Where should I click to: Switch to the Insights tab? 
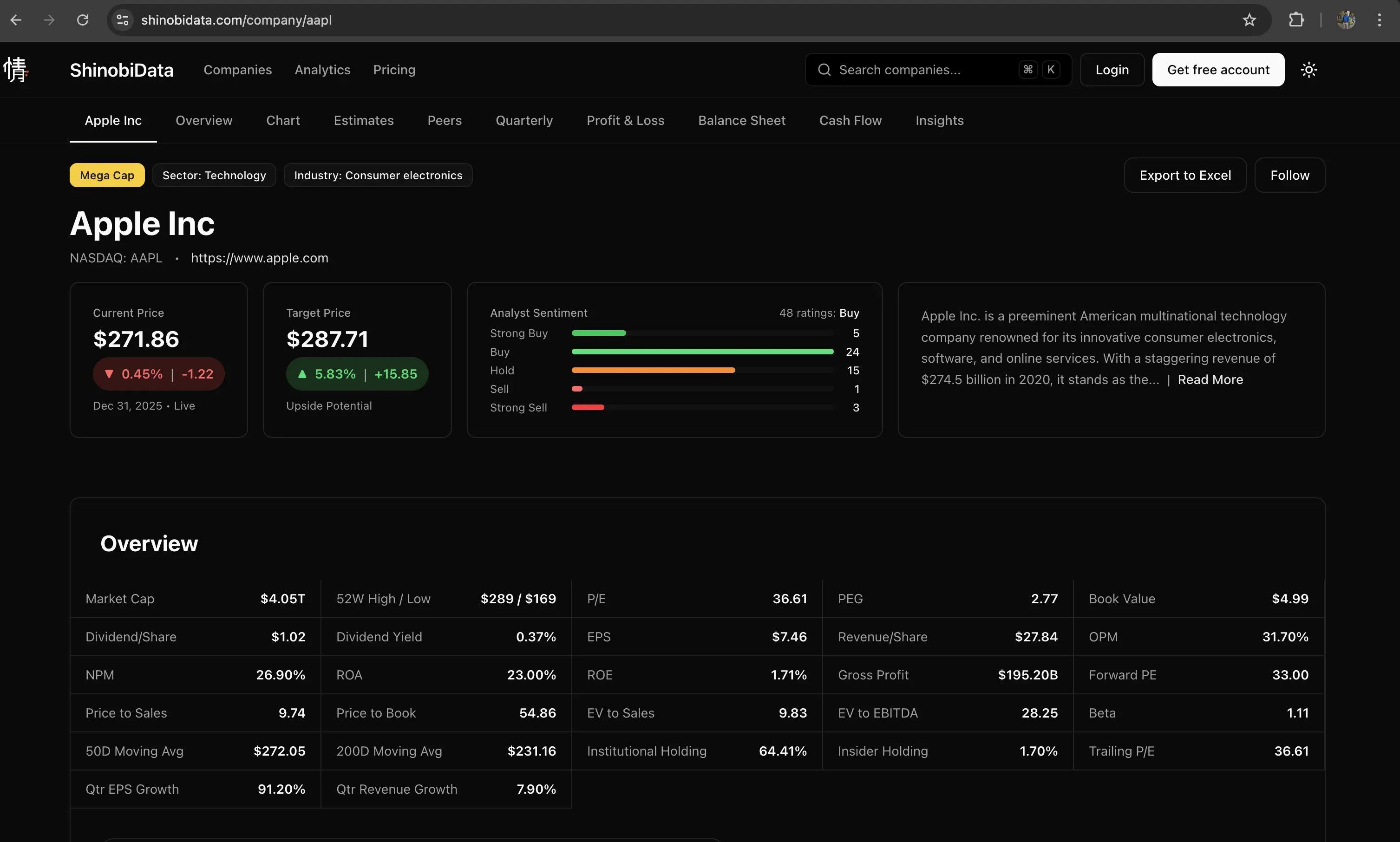[939, 120]
